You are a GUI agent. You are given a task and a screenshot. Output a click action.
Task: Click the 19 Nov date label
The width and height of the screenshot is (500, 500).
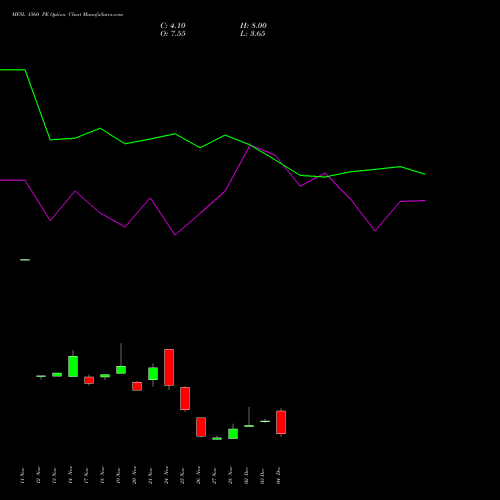click(x=118, y=475)
